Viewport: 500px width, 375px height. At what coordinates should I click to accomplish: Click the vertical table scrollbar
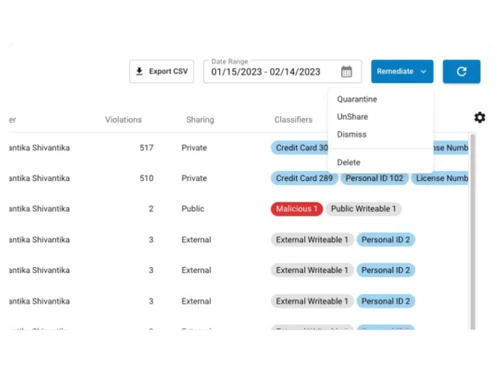(472, 231)
